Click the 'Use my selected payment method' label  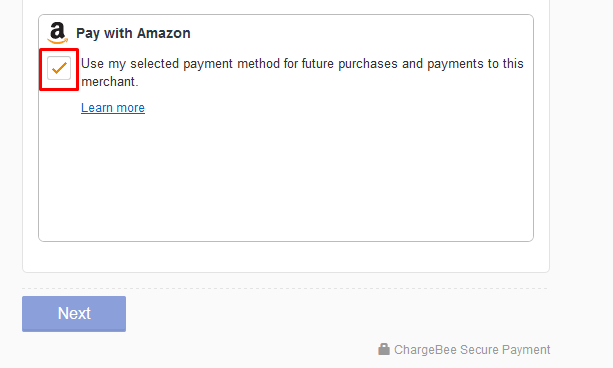(x=302, y=72)
